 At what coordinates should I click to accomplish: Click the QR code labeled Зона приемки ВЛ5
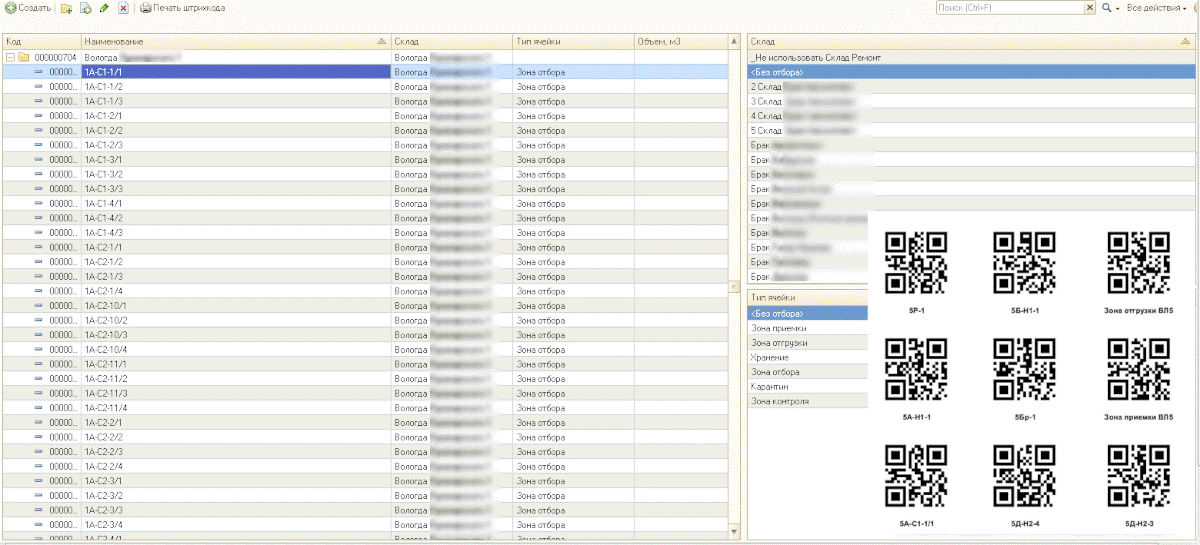[x=1139, y=369]
